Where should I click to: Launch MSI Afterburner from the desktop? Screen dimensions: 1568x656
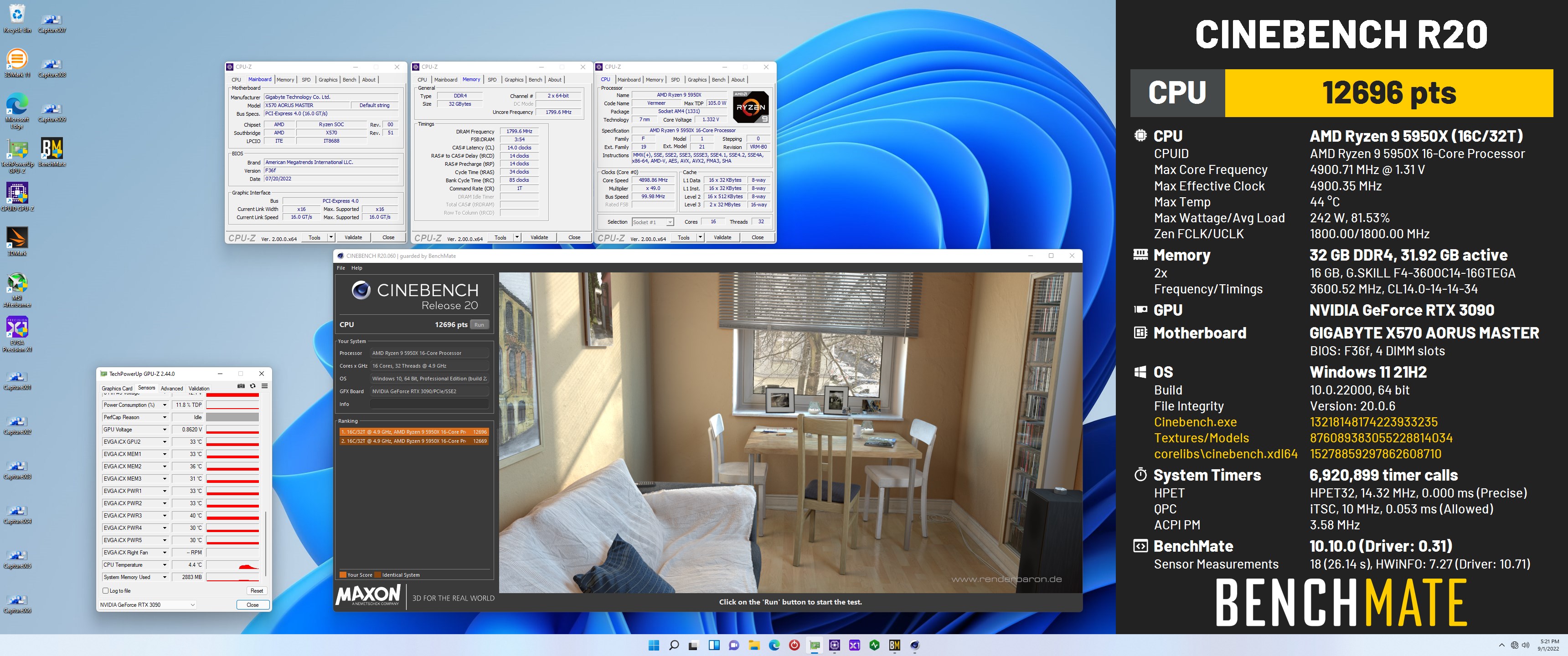[17, 290]
